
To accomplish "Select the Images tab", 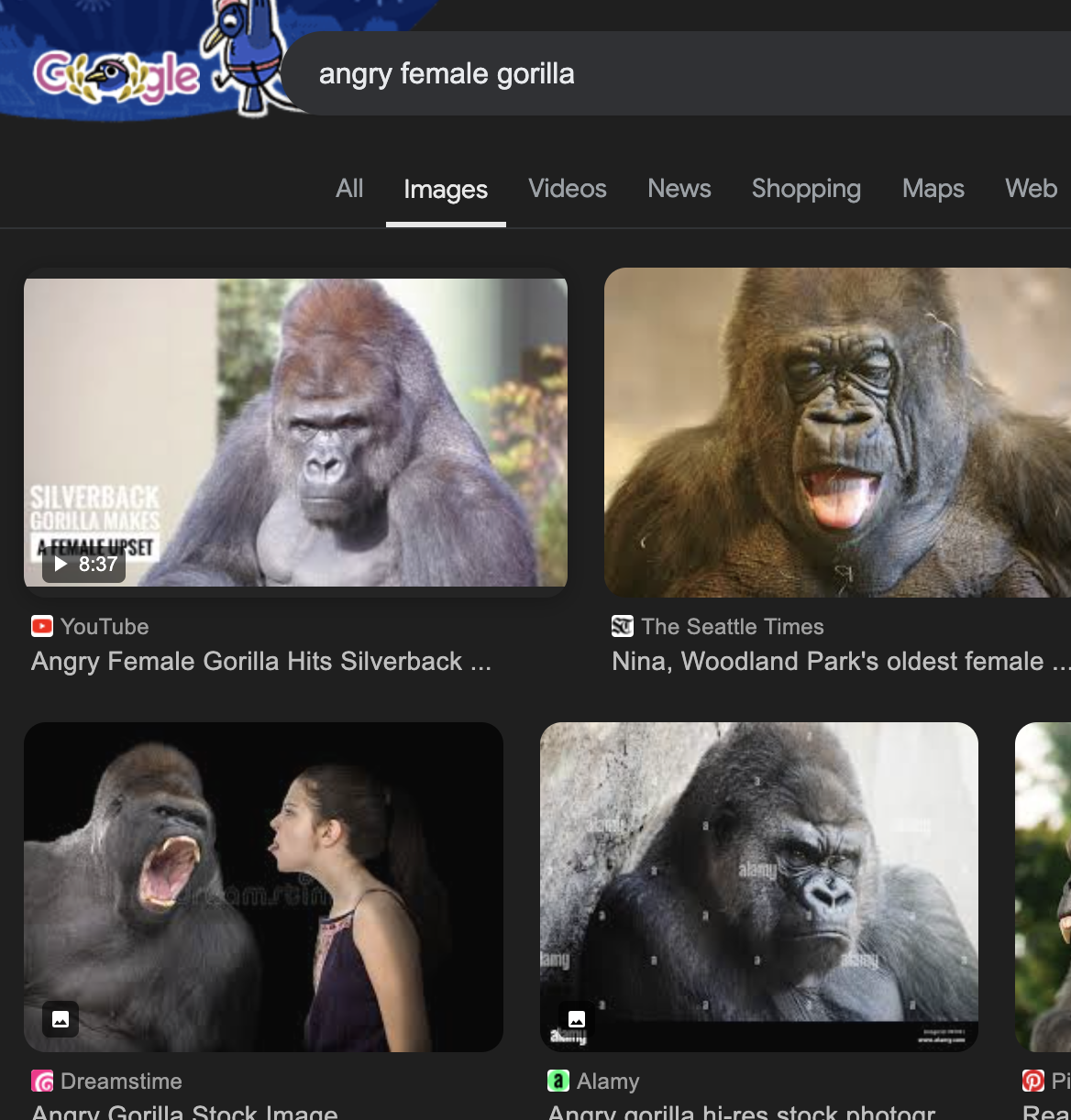I will (x=446, y=190).
